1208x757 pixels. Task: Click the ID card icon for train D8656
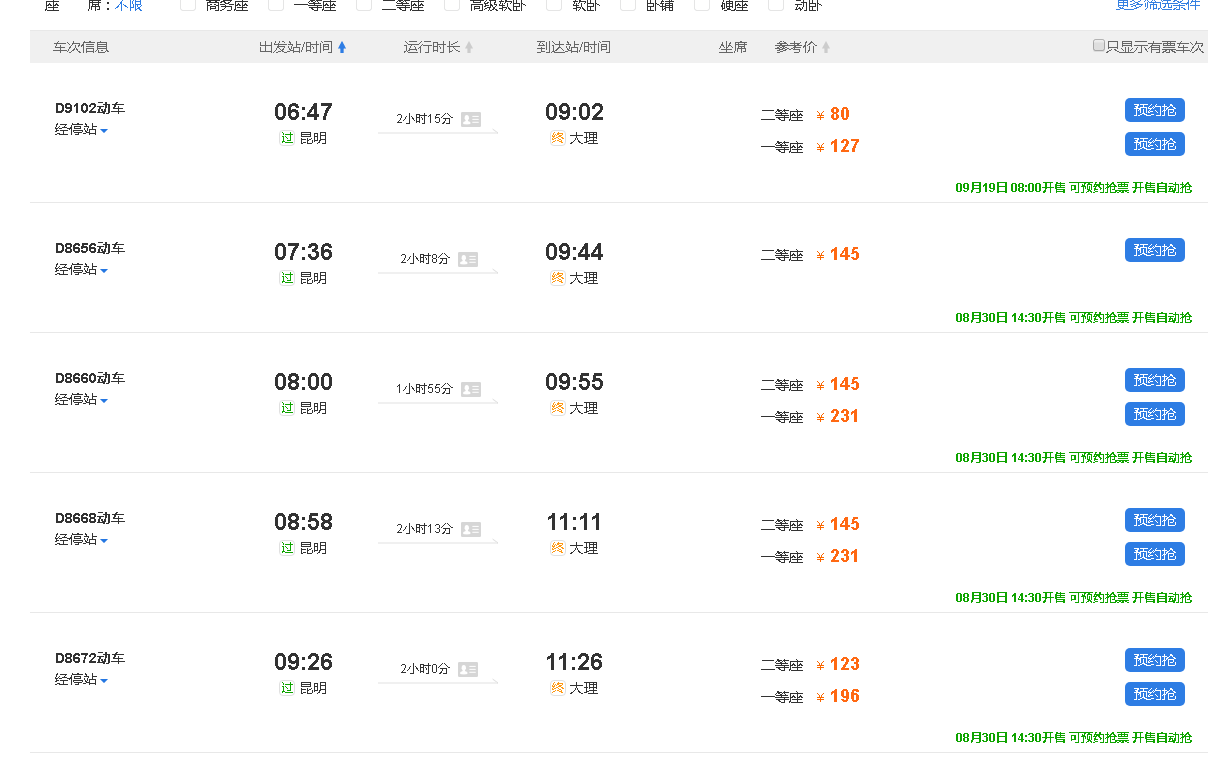(468, 259)
